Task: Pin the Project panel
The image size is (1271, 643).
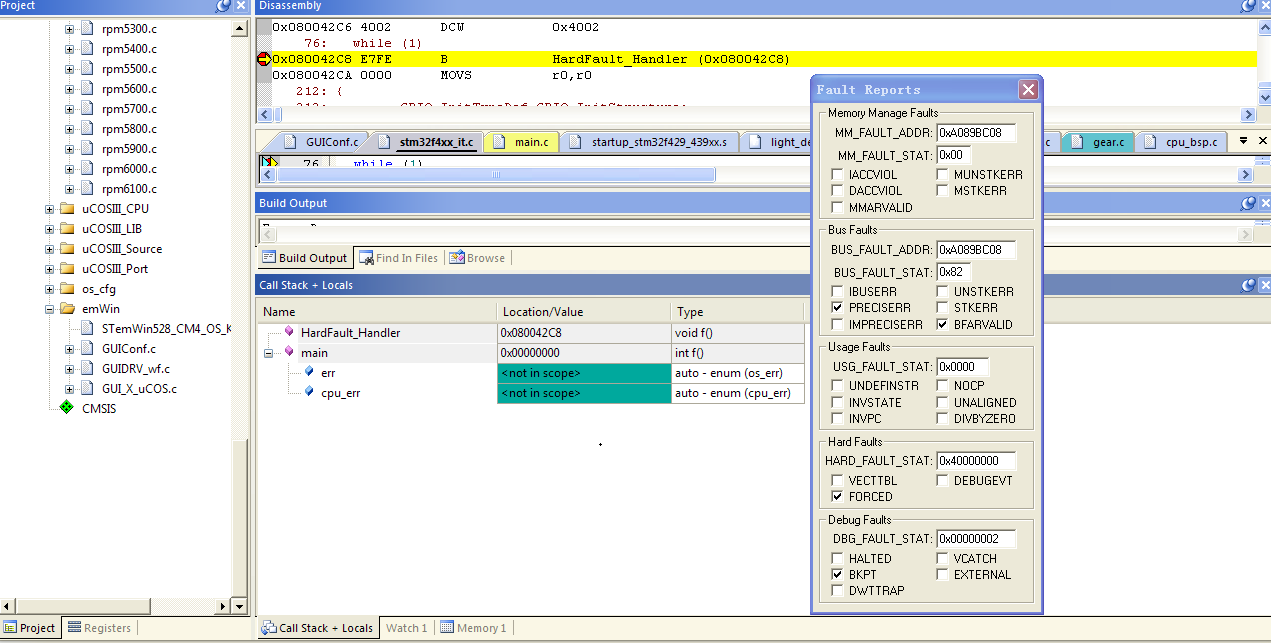Action: tap(224, 6)
